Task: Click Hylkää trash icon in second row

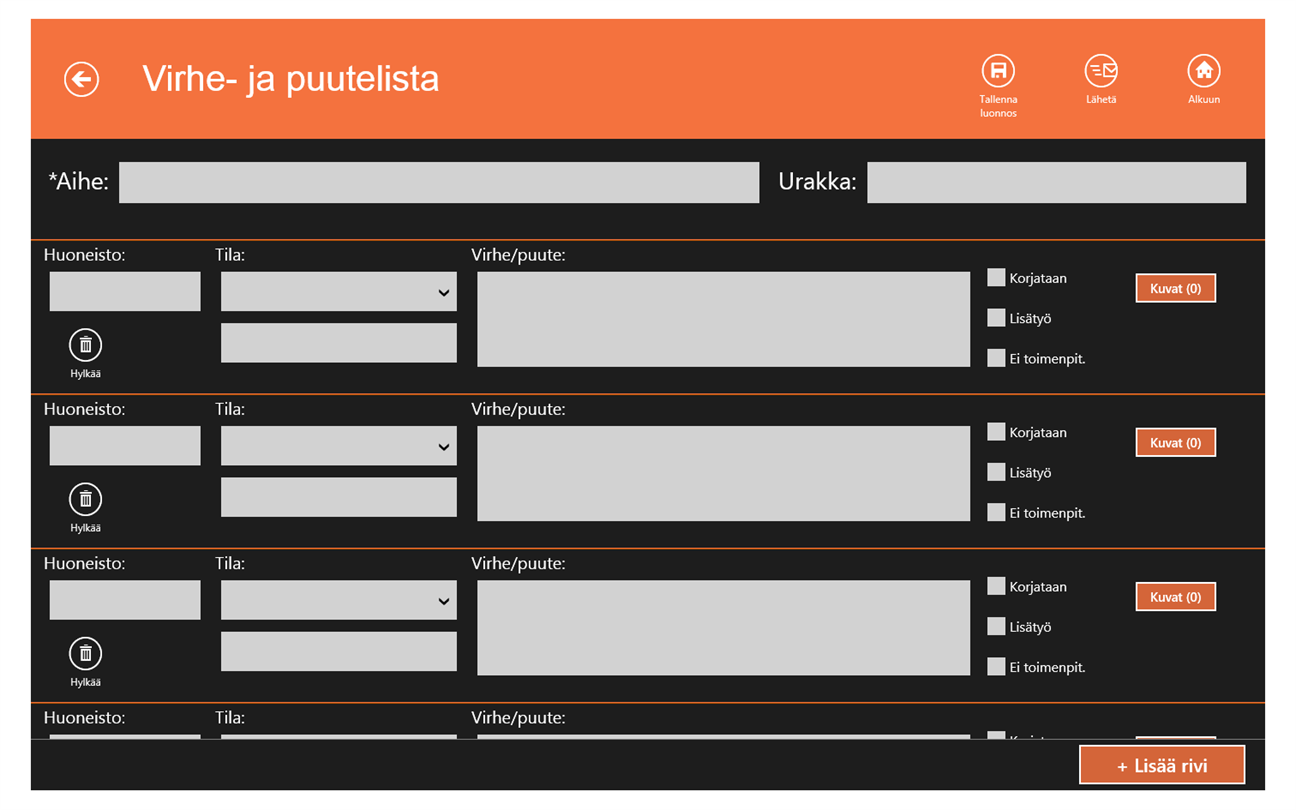Action: tap(85, 499)
